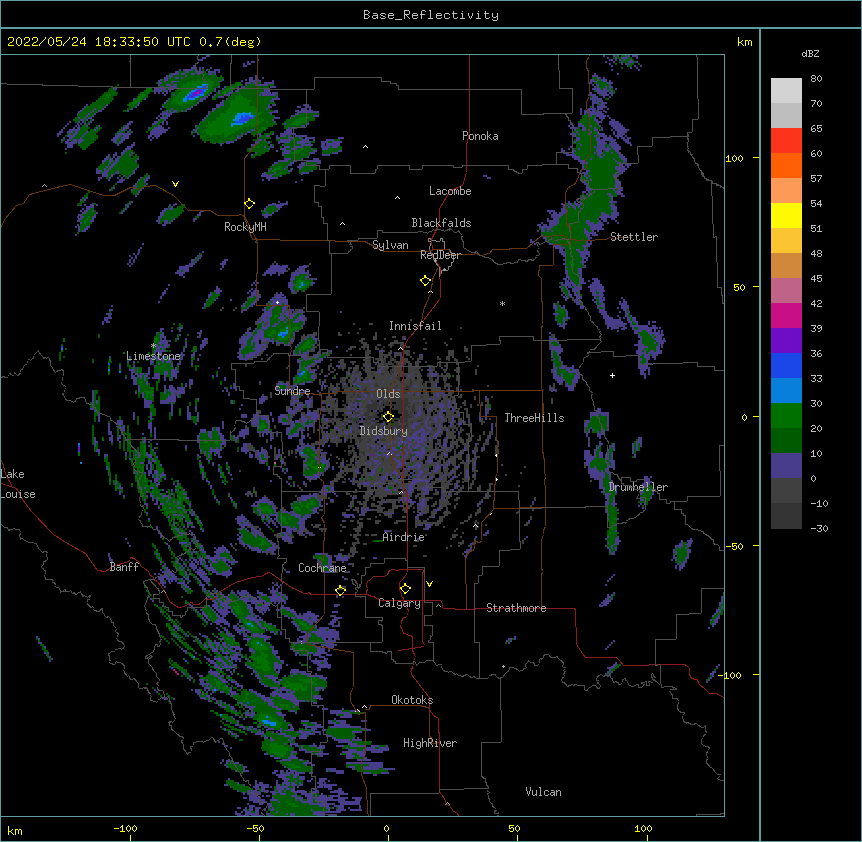Click the yellow V marker northwest of RockyMH
This screenshot has height=842, width=862.
click(x=175, y=184)
